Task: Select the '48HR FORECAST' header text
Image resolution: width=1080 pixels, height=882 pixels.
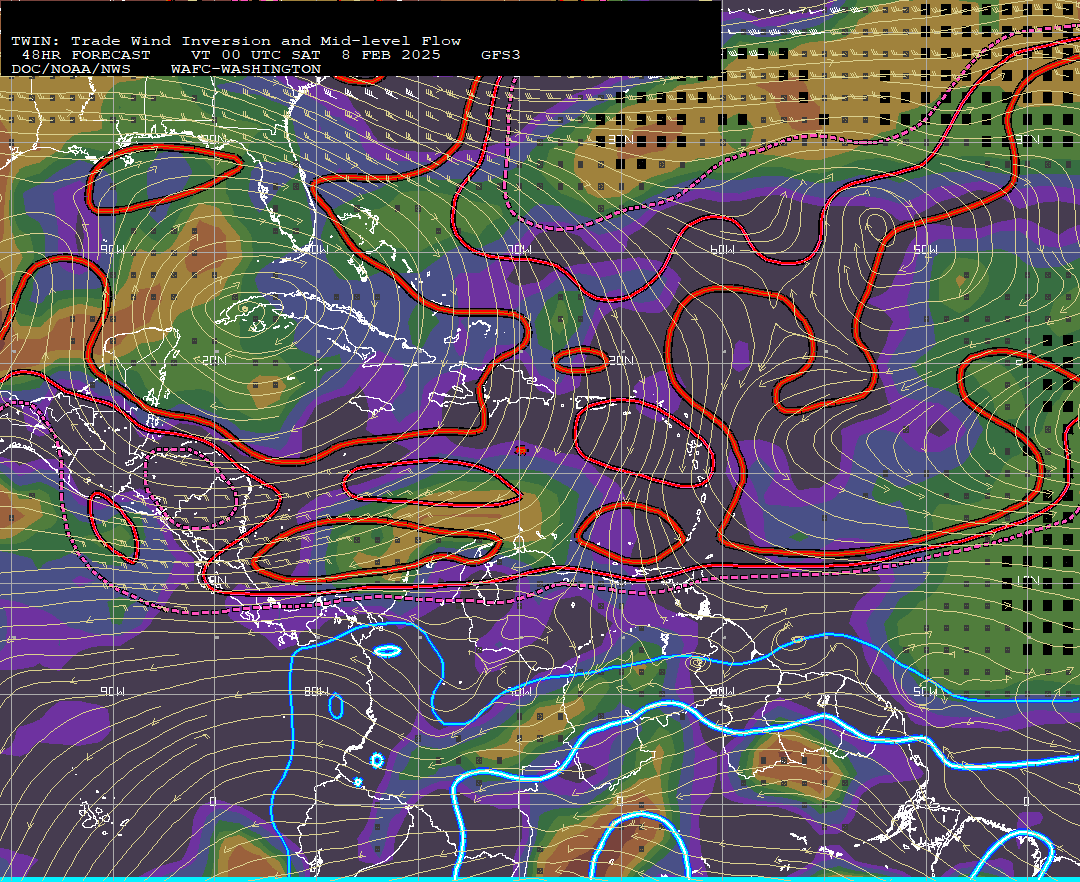Action: click(85, 55)
